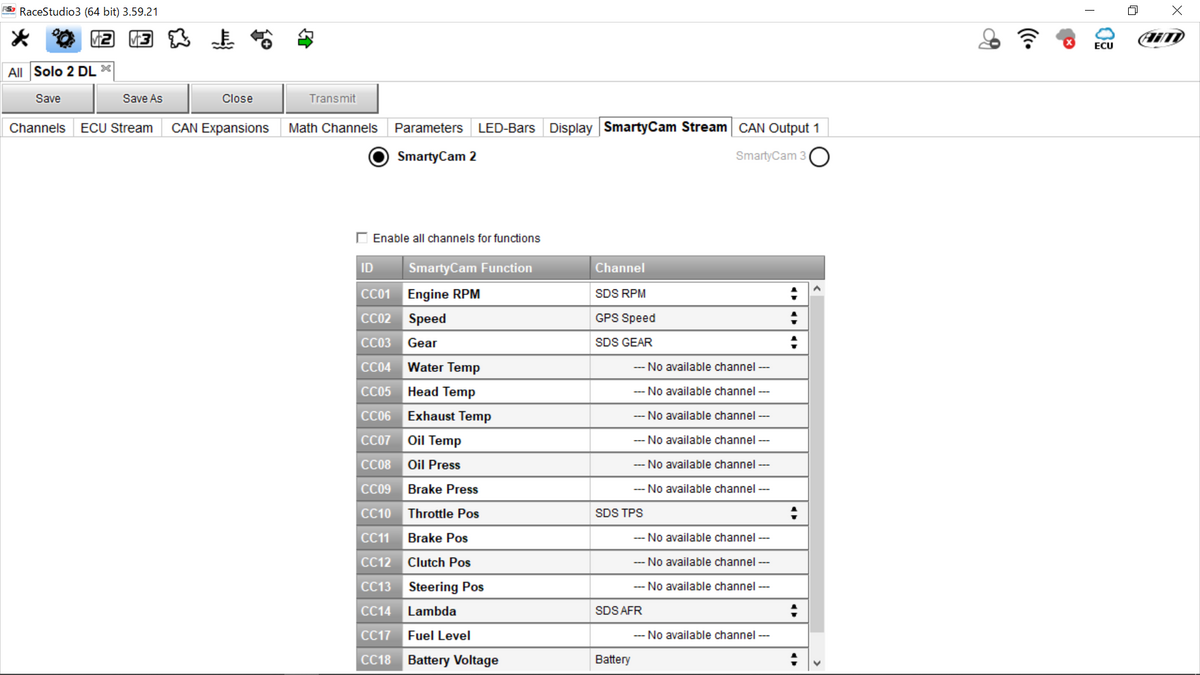Image resolution: width=1200 pixels, height=675 pixels.
Task: Open the CAN Output 1 tab
Action: point(779,127)
